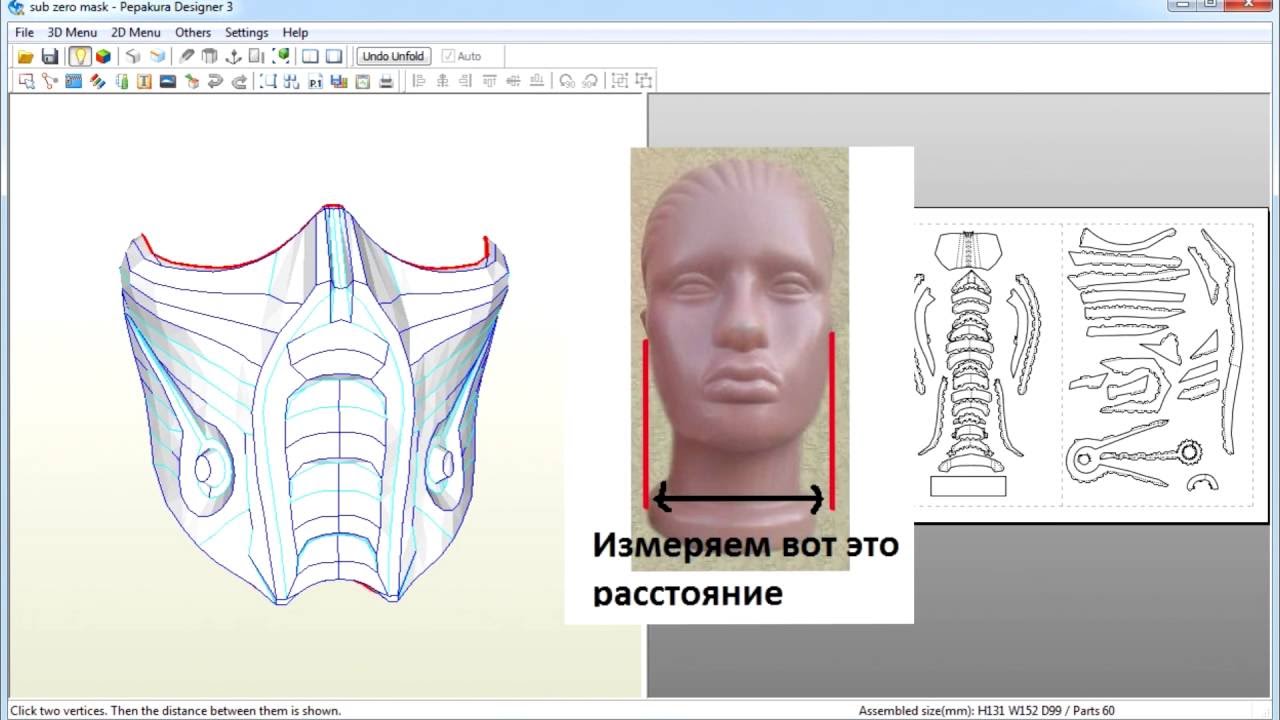Switch to the split-pane window layout icon
Image resolution: width=1280 pixels, height=720 pixels.
[x=310, y=56]
